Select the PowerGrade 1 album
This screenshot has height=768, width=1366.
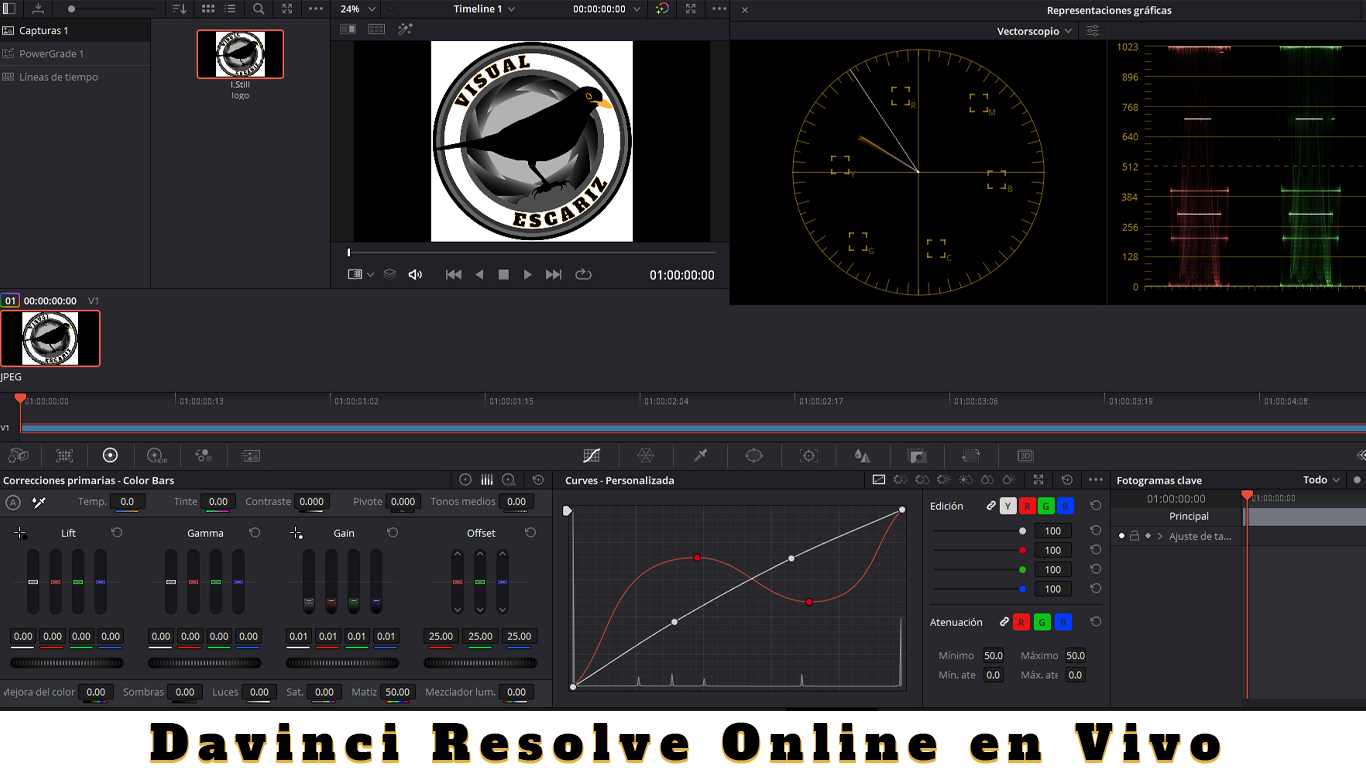pos(51,54)
